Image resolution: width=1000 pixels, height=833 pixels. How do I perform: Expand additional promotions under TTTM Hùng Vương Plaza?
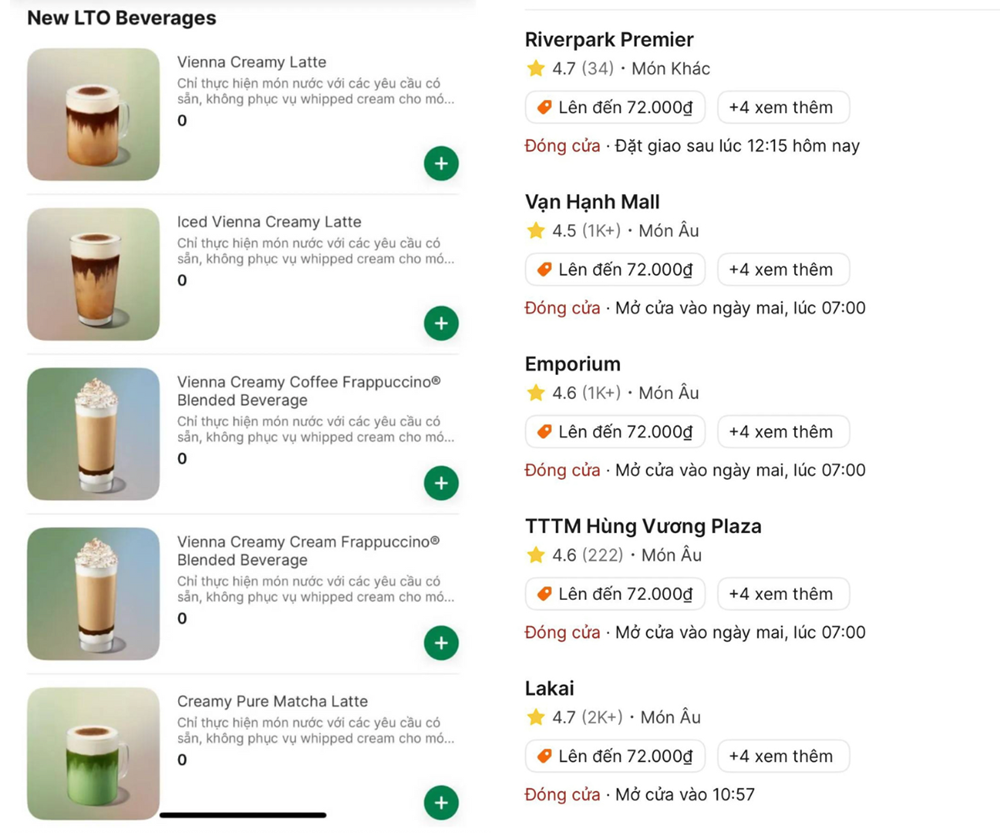click(783, 593)
